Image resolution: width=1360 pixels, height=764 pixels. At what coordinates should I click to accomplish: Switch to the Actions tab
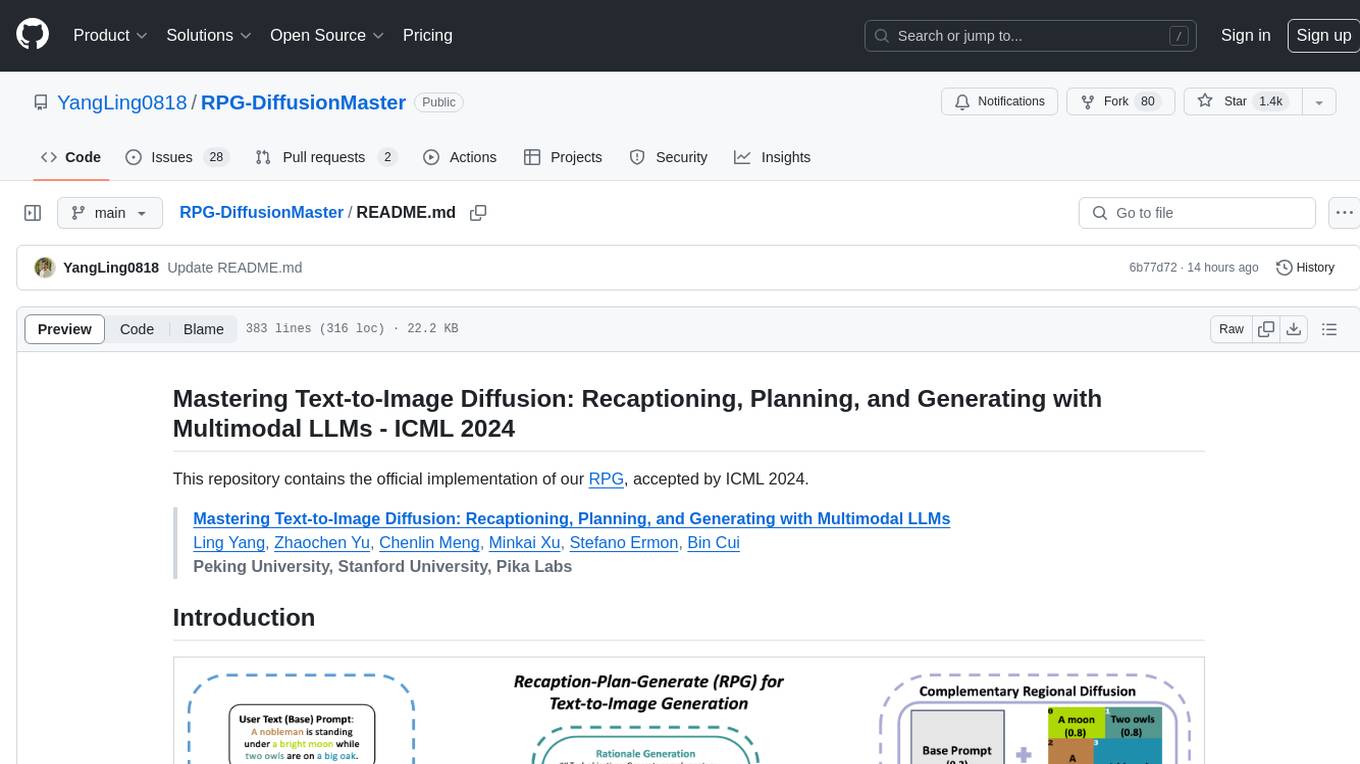click(x=459, y=157)
